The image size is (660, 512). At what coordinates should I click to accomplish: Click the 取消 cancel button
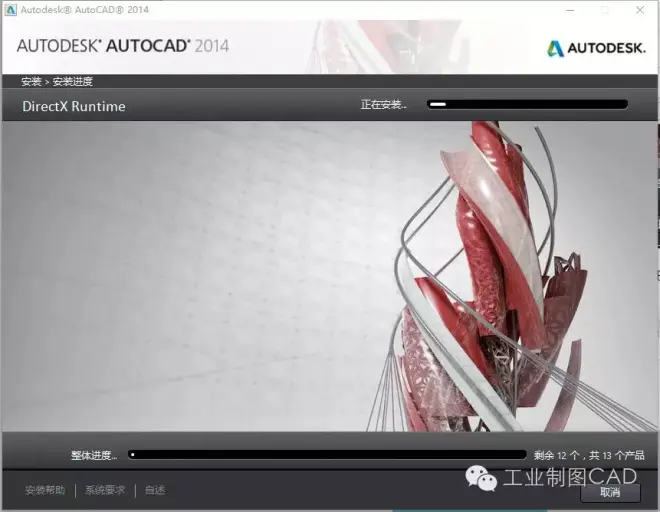click(x=610, y=492)
